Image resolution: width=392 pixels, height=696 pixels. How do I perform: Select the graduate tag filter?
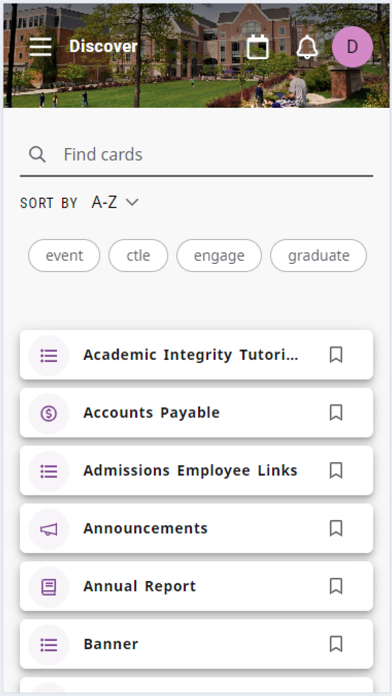coord(318,256)
